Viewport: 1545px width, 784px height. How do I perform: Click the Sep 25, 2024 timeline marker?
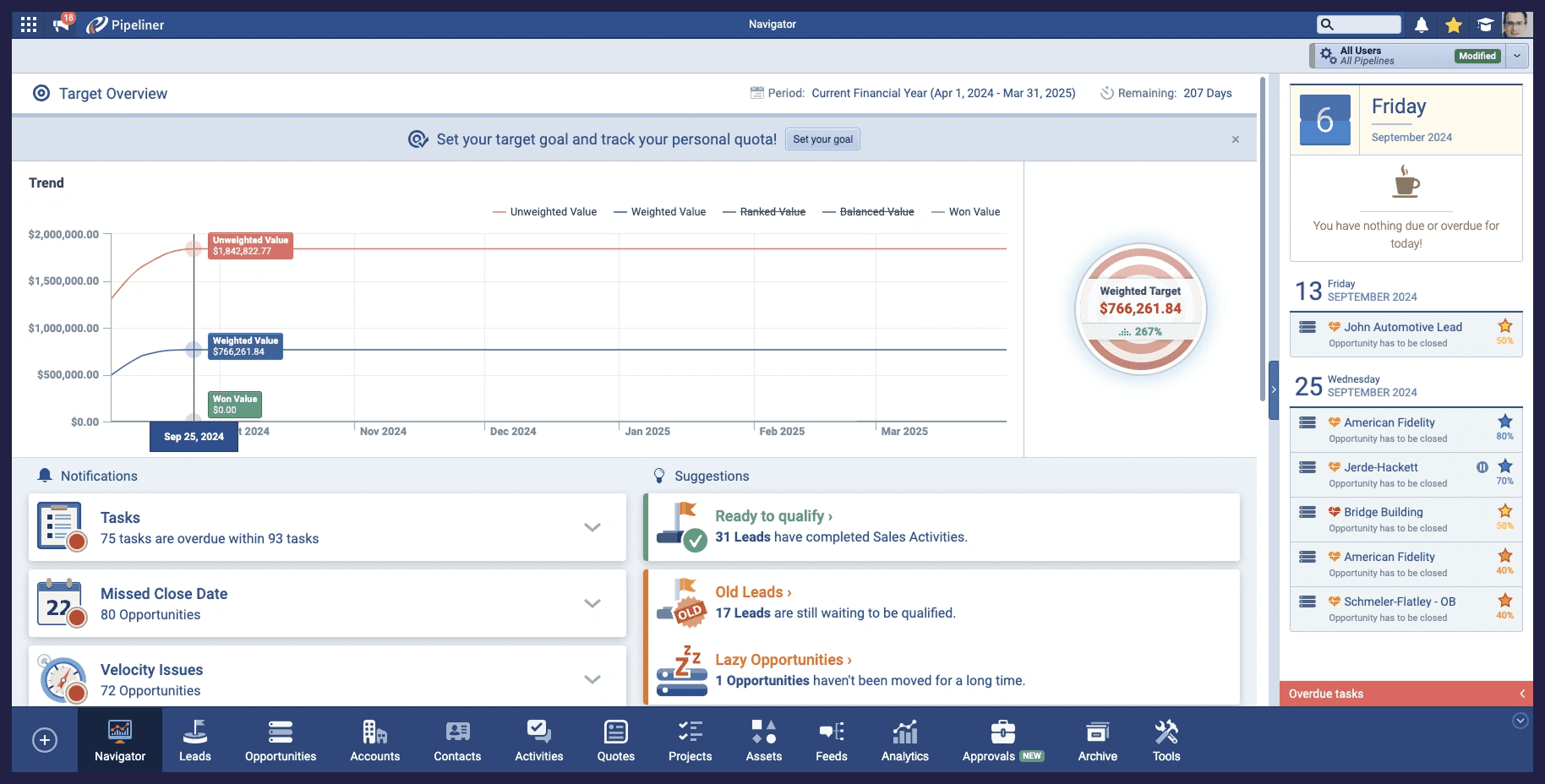pos(194,437)
